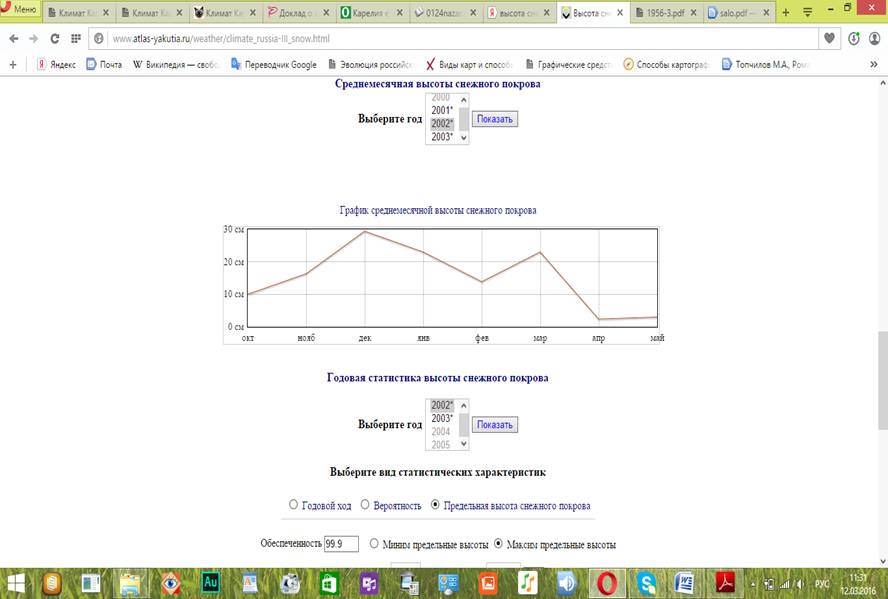This screenshot has height=599, width=888.
Task: Open the volume icon in system tray
Action: click(799, 584)
